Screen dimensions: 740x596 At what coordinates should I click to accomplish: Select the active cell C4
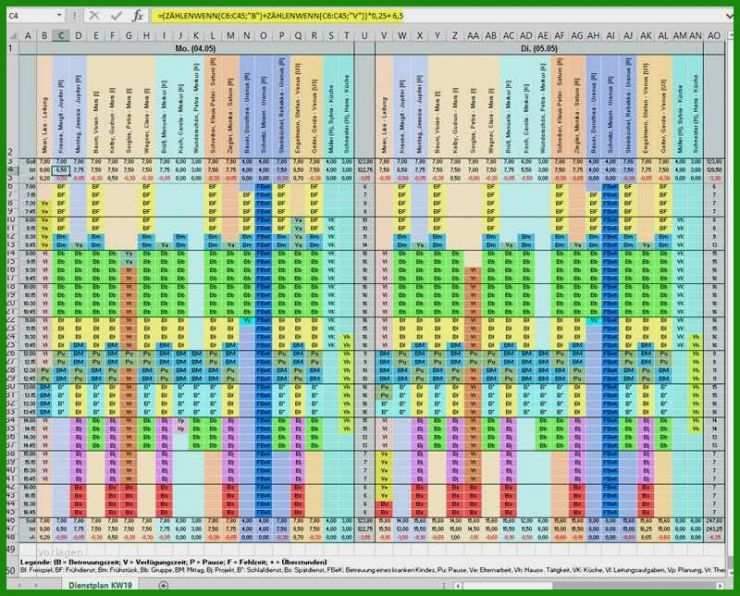tap(62, 170)
